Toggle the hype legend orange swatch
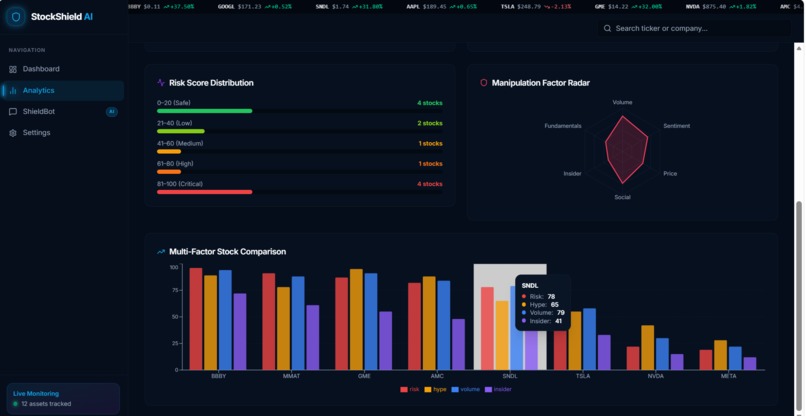The image size is (806, 416). (428, 390)
